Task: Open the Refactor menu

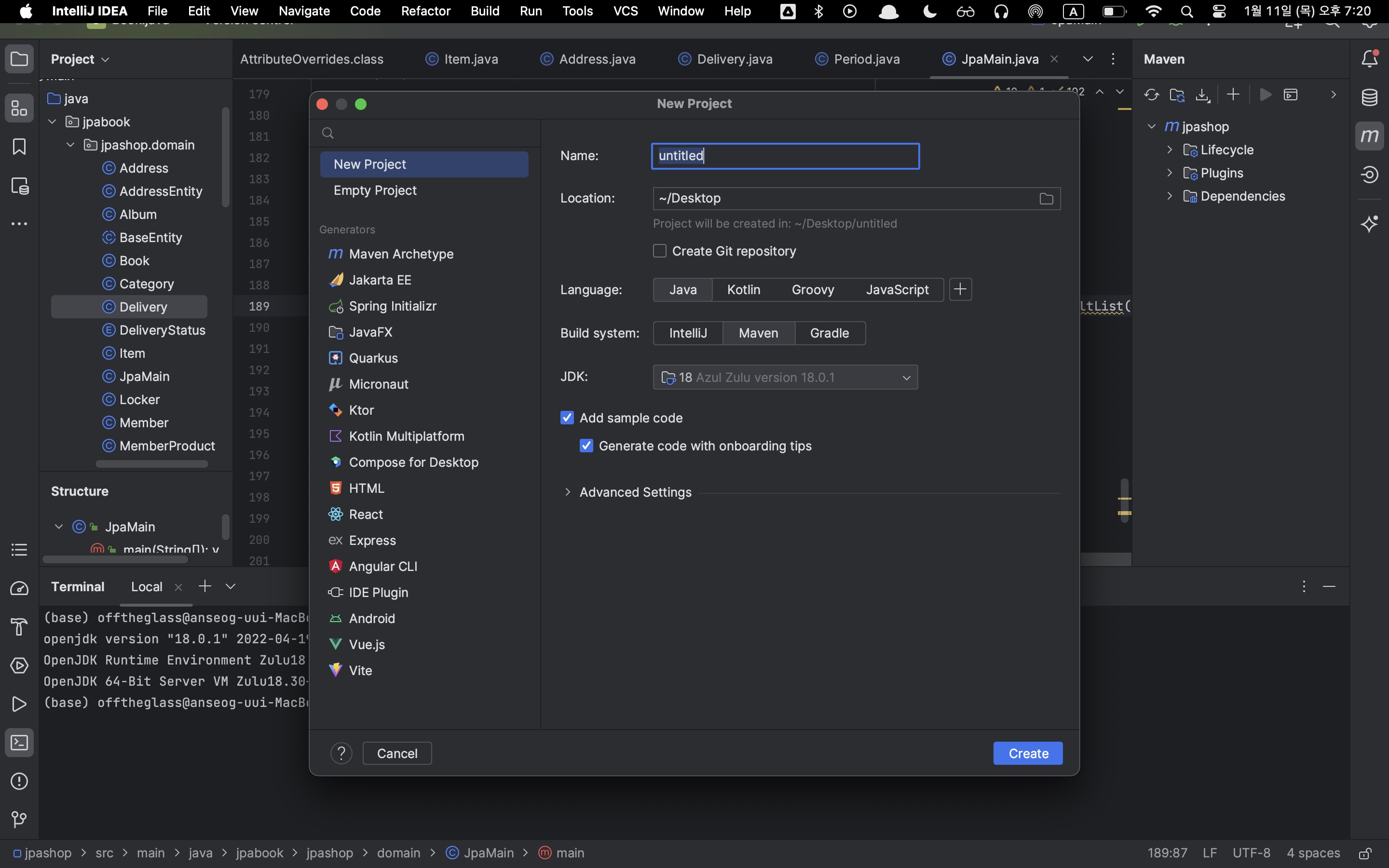Action: click(425, 11)
